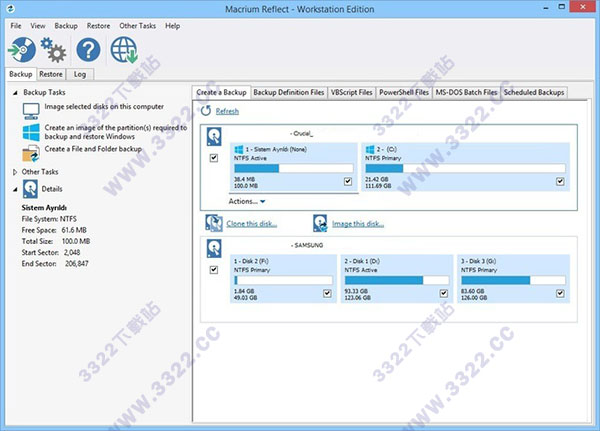Click the Refresh circular arrow icon
Viewport: 600px width, 431px height.
coord(206,111)
